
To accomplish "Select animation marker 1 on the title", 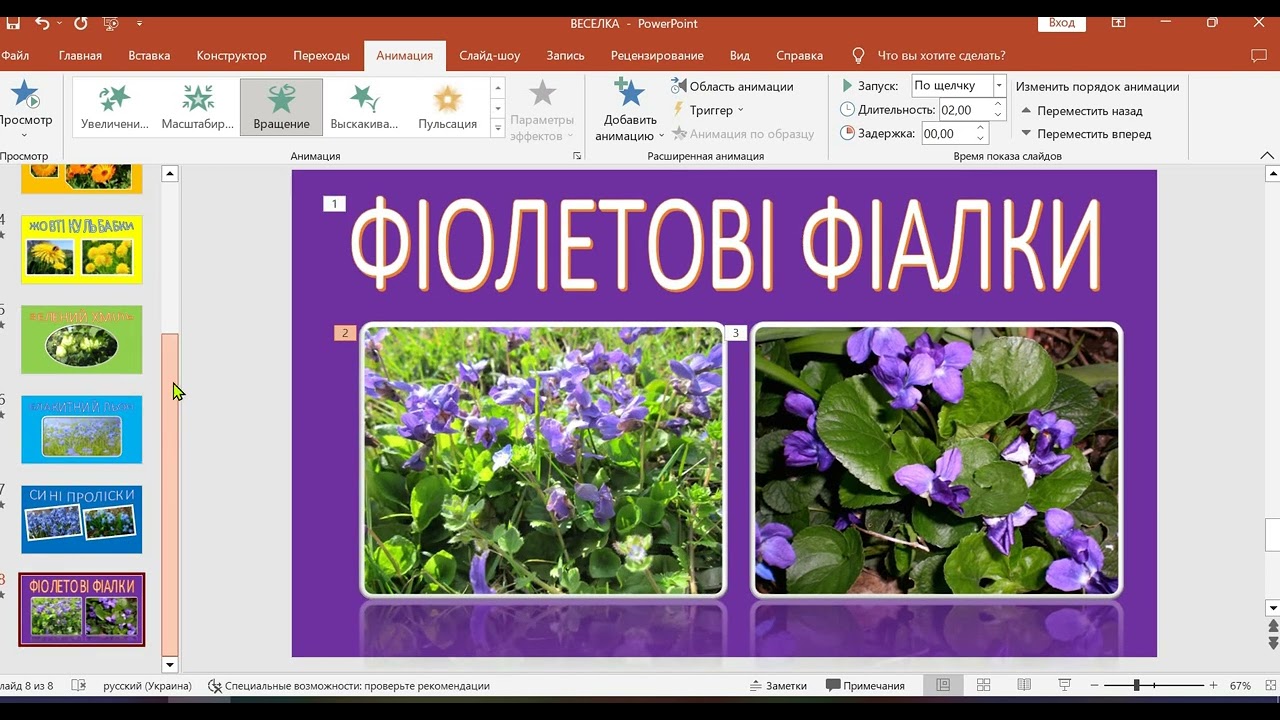I will pos(334,204).
